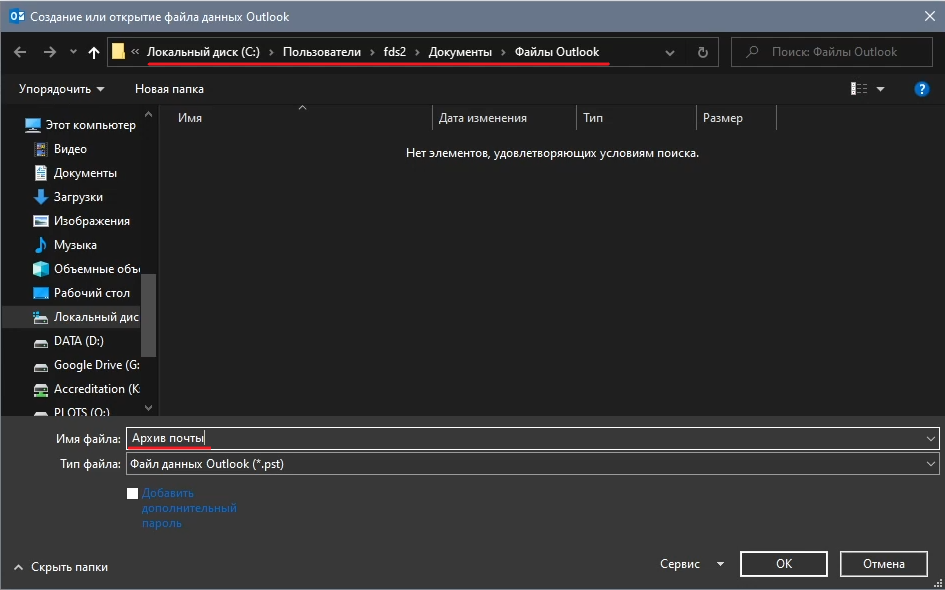Go back using the back arrow
Screen dimensions: 945x590
pyautogui.click(x=20, y=52)
